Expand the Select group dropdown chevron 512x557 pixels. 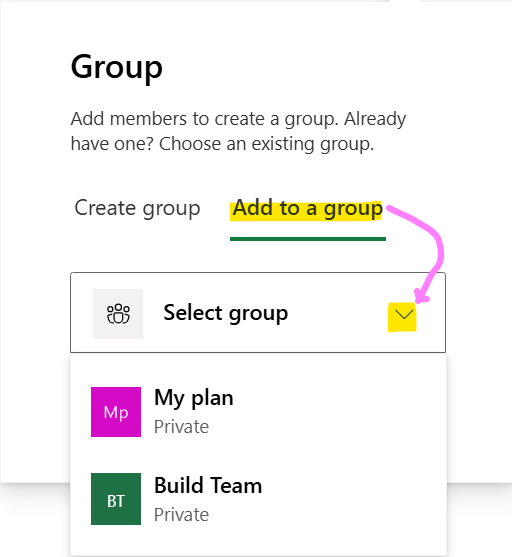coord(404,314)
